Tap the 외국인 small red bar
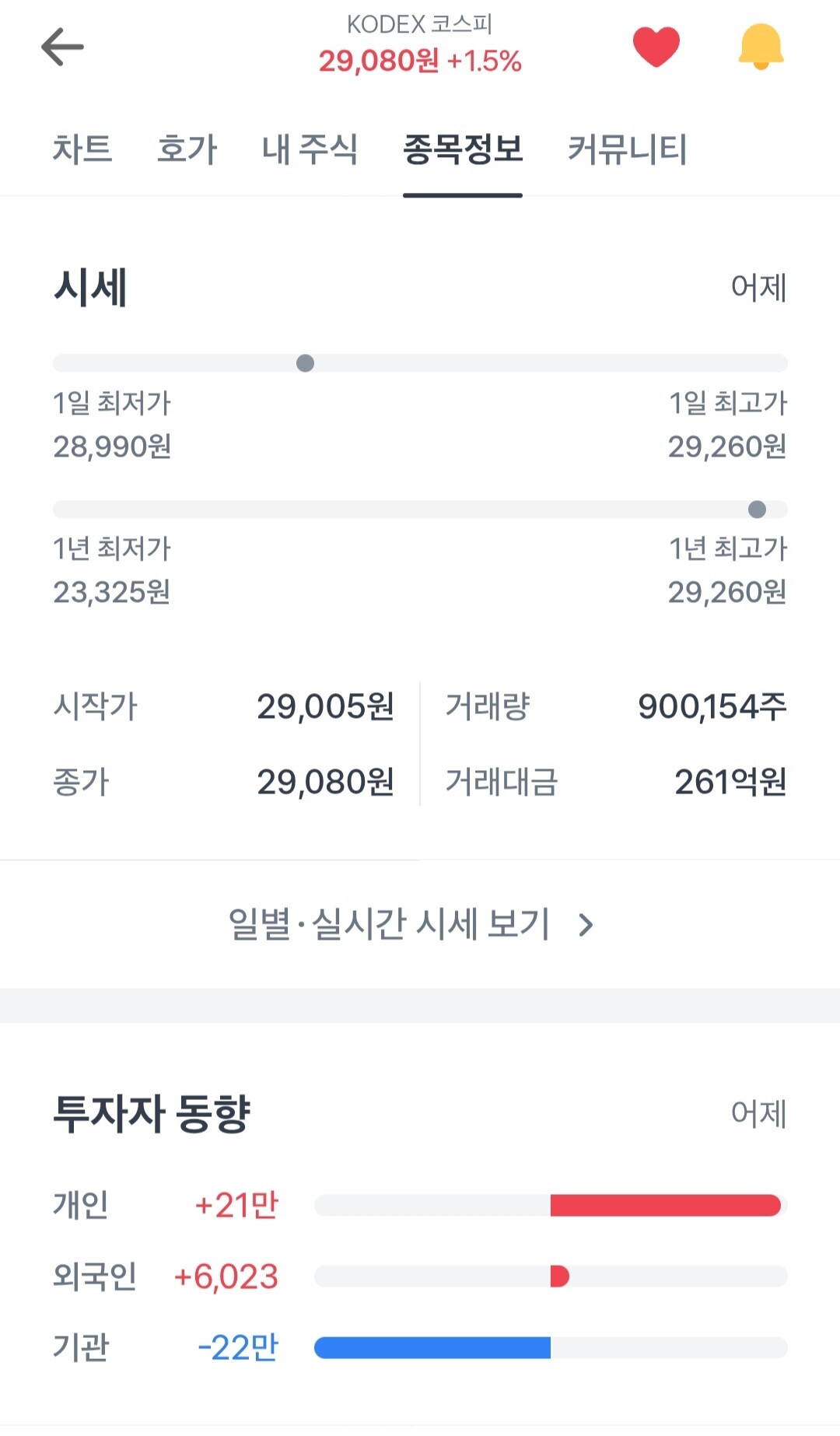Viewport: 840px width, 1436px height. click(x=560, y=1277)
